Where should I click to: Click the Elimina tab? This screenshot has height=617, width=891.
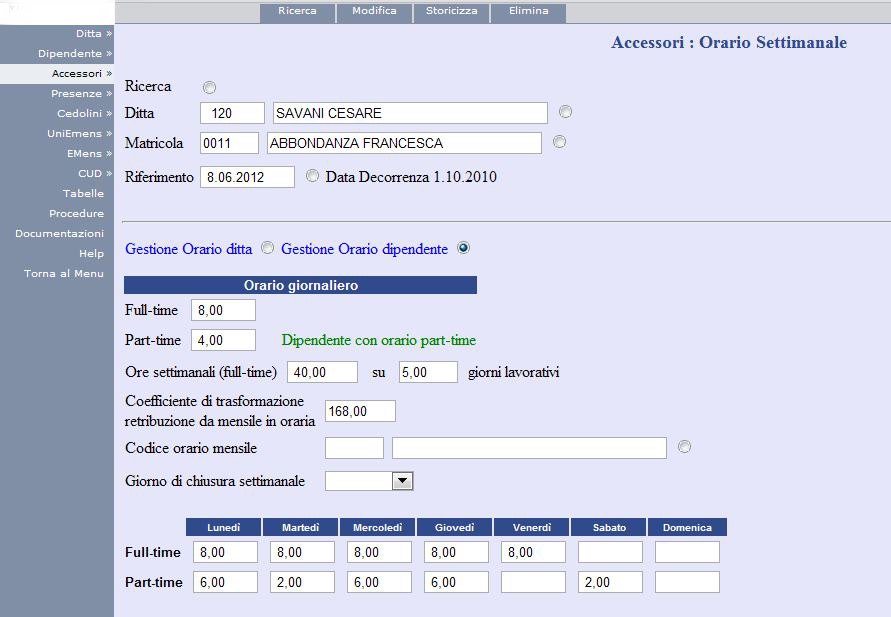point(528,12)
